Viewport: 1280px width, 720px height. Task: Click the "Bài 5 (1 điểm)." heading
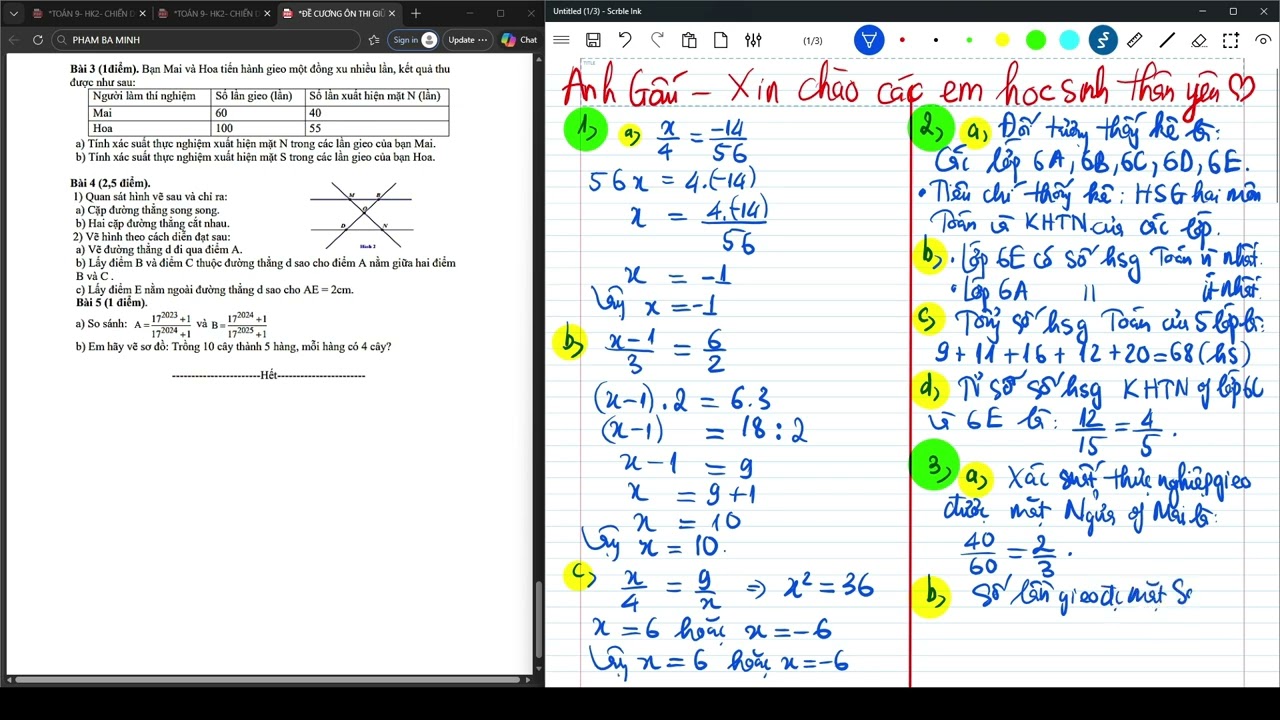click(x=112, y=302)
